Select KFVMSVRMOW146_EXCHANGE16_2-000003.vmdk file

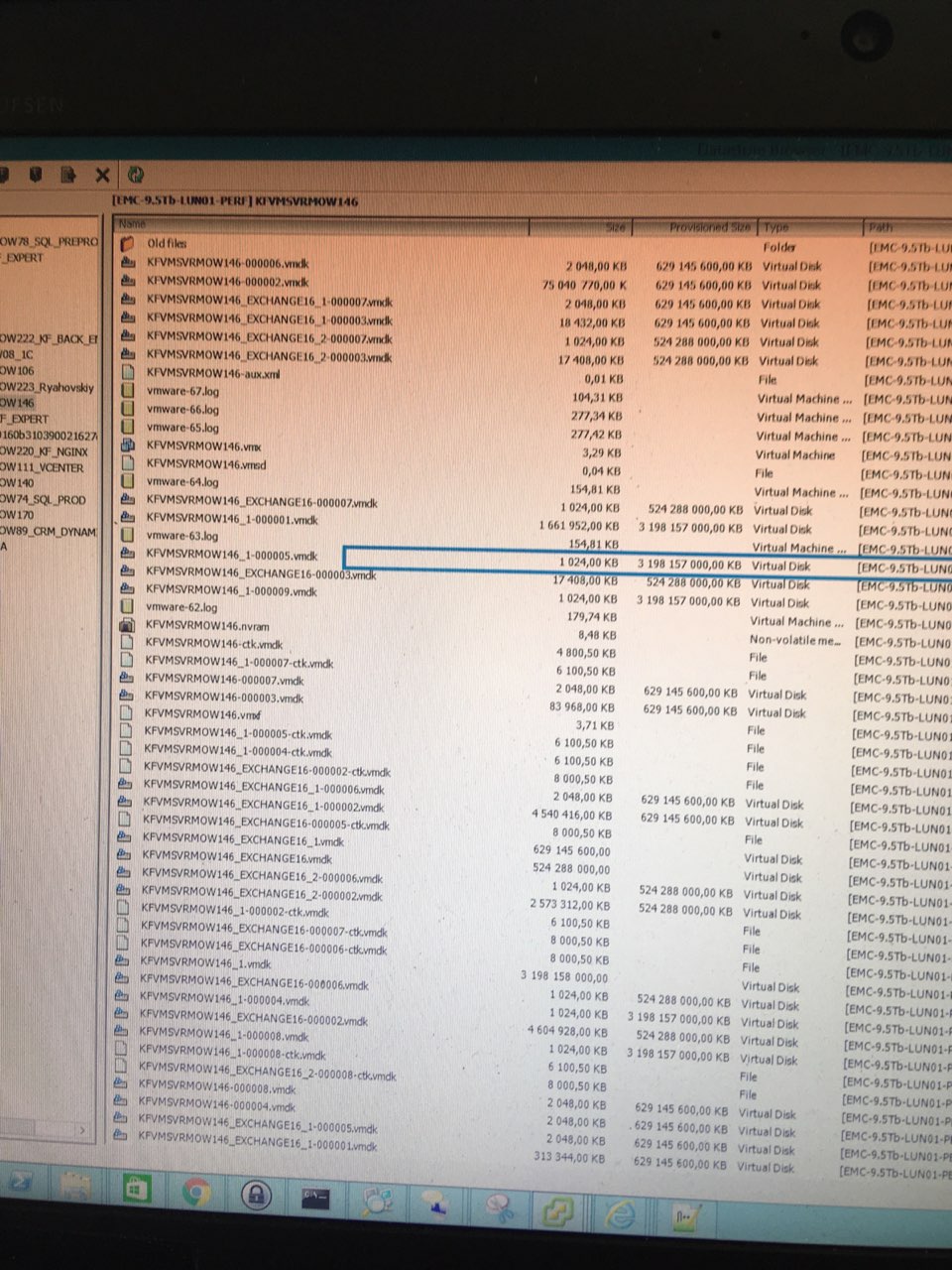tap(270, 356)
